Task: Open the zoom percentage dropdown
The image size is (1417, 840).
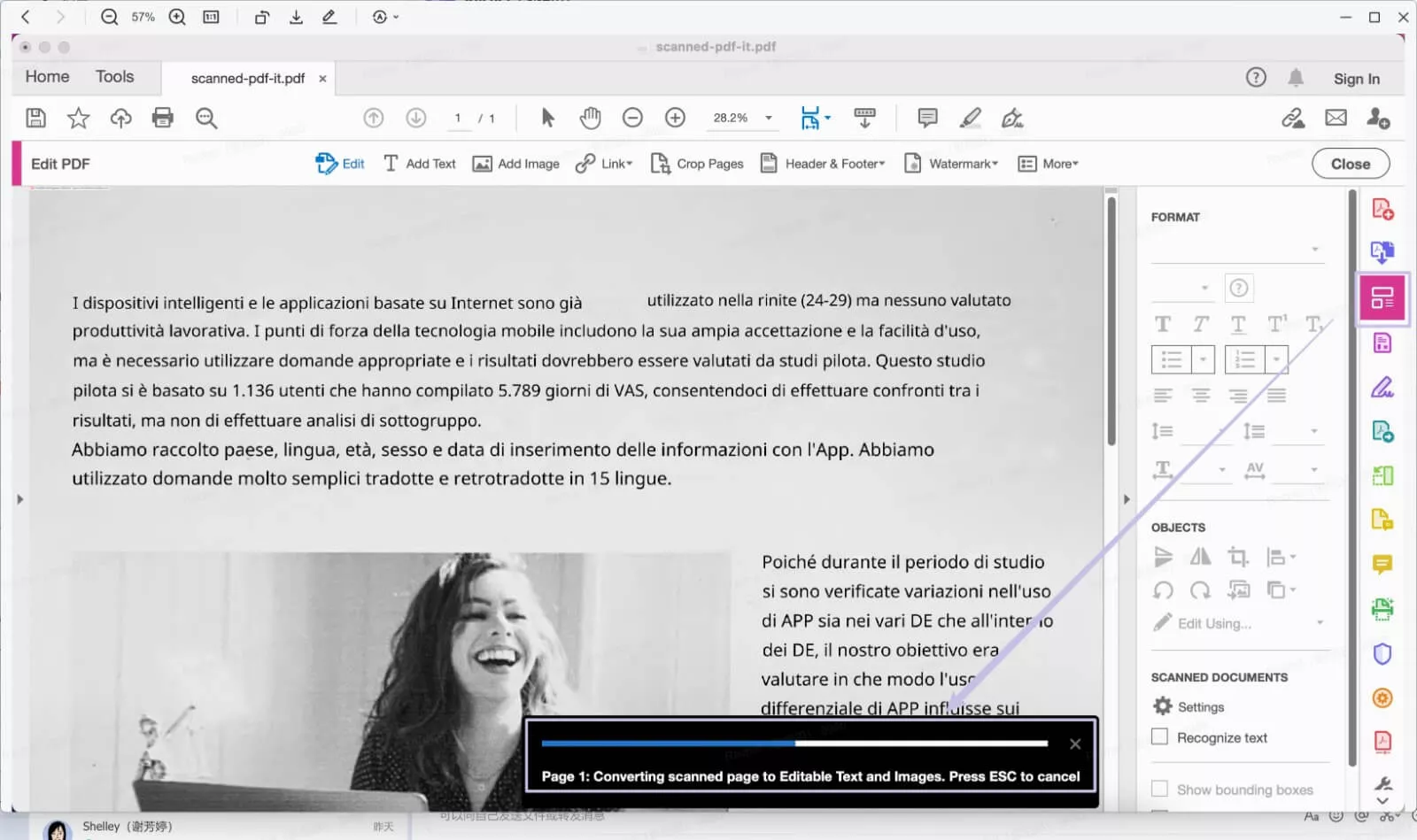Action: pyautogui.click(x=769, y=117)
